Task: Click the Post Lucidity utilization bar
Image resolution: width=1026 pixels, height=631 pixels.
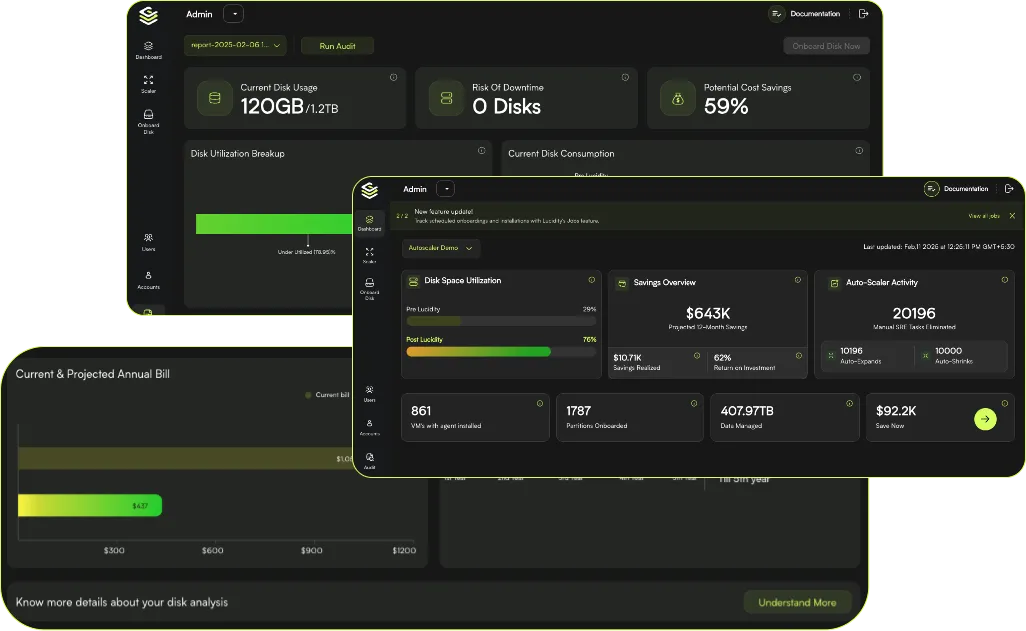Action: (501, 352)
